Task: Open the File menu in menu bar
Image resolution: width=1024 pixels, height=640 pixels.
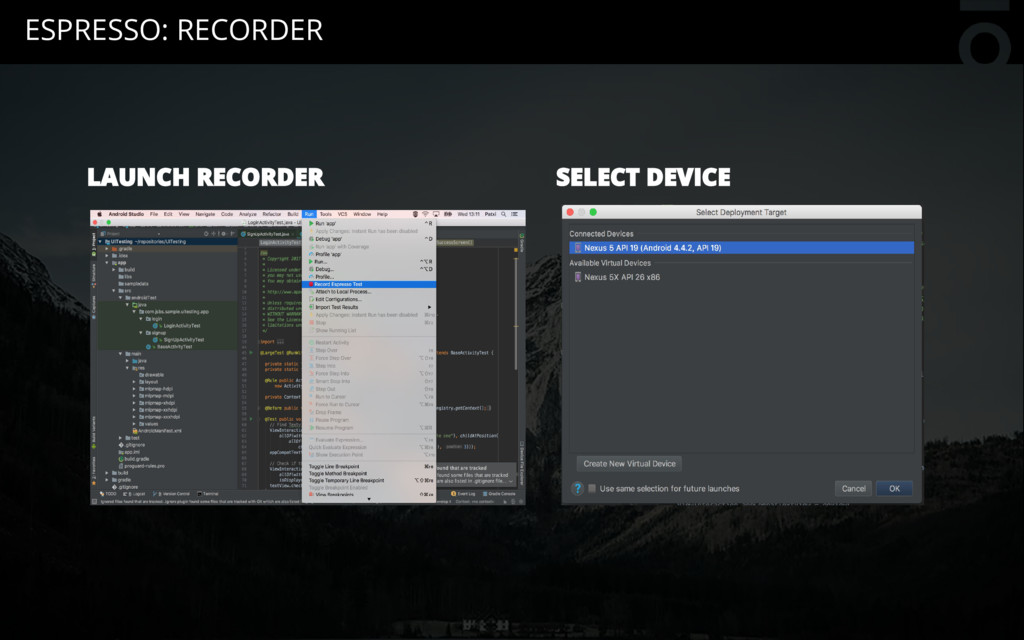Action: click(x=154, y=214)
